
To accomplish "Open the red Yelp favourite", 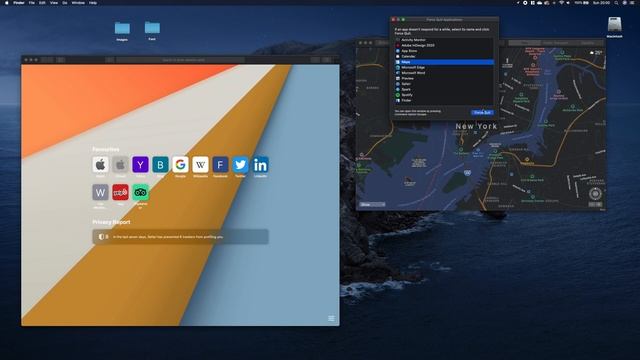I will click(120, 192).
